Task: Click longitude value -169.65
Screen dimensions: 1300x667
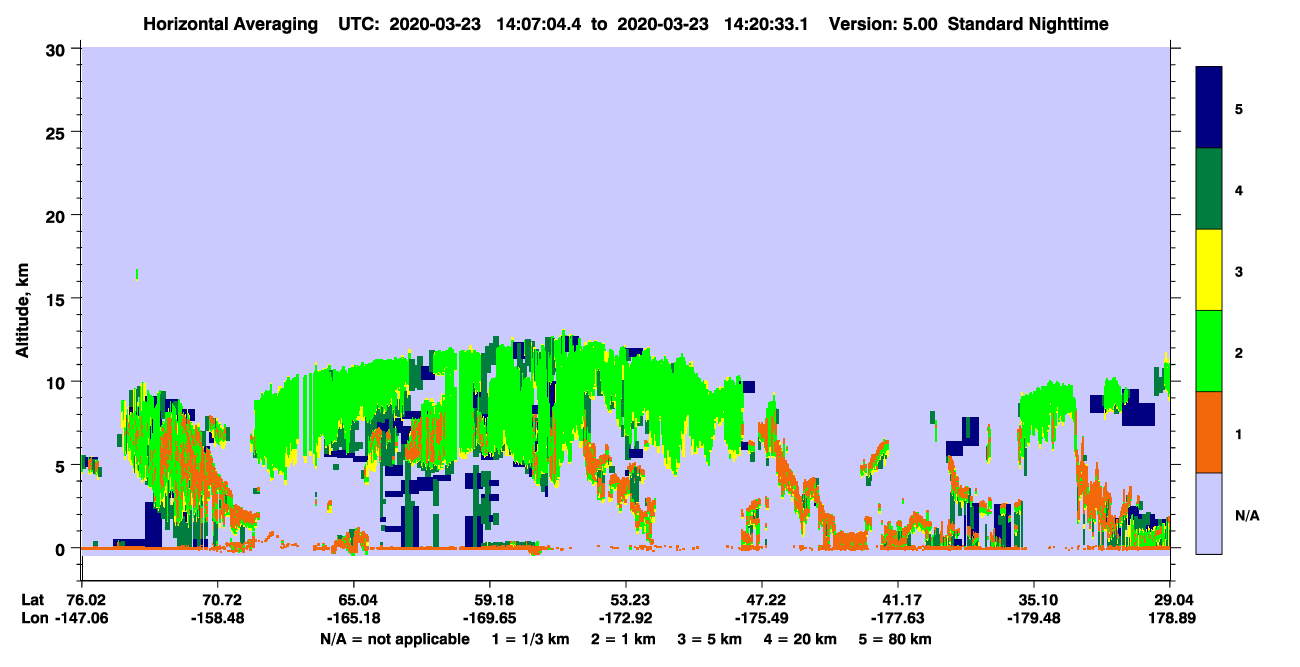Action: (x=490, y=618)
